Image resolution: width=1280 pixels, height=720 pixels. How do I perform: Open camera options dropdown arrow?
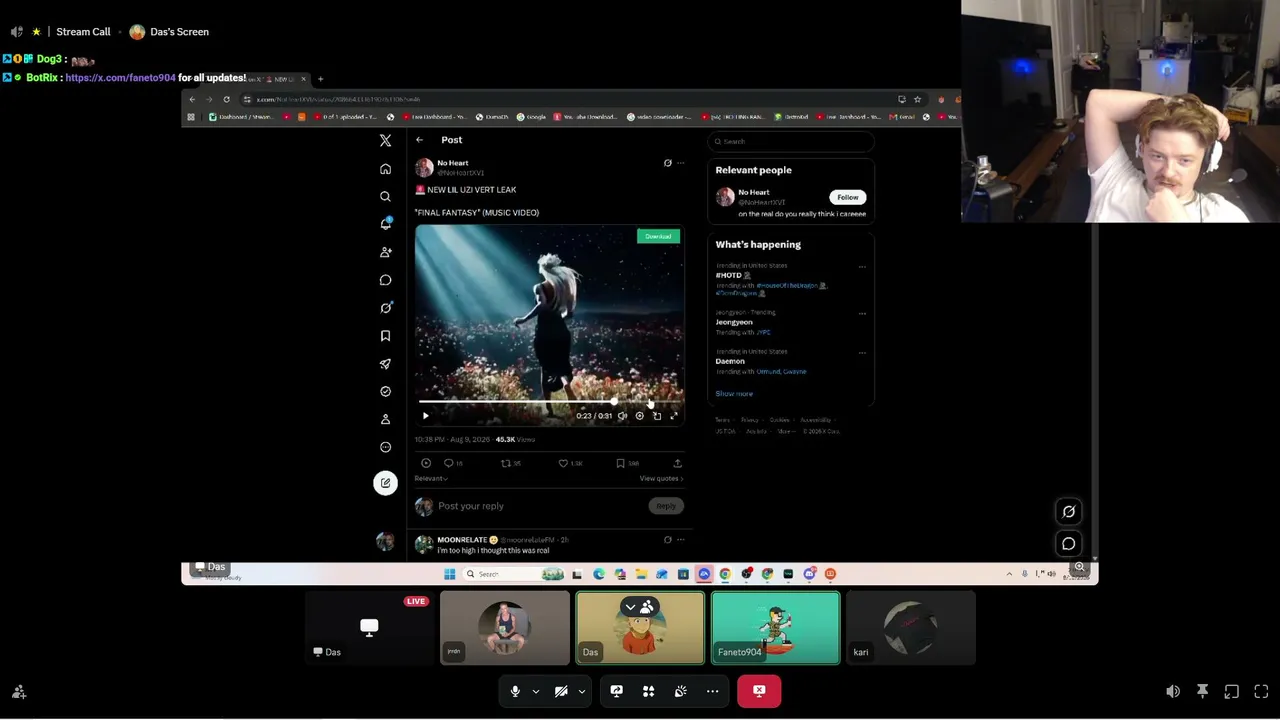click(582, 691)
